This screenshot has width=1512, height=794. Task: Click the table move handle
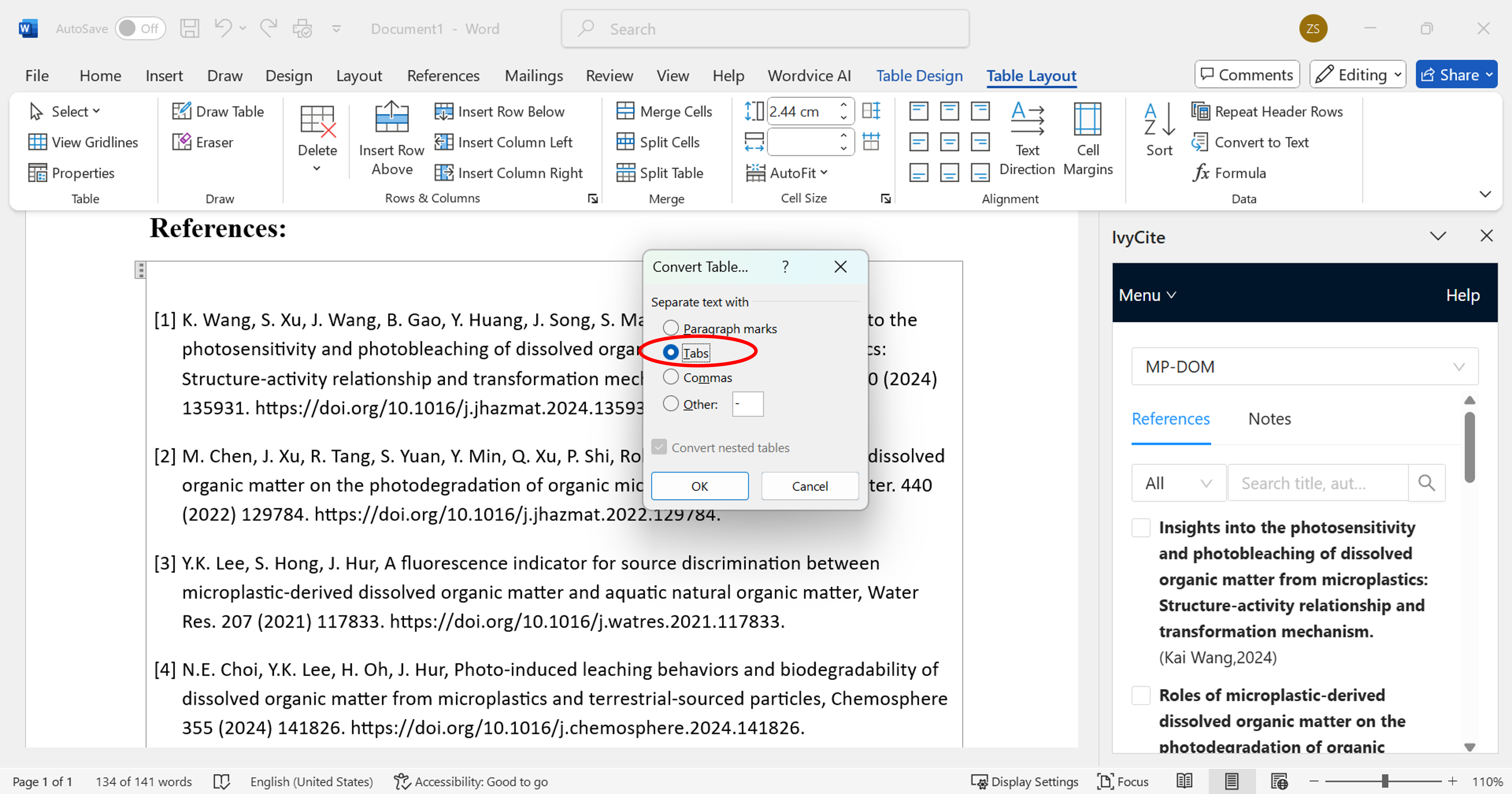(x=140, y=270)
